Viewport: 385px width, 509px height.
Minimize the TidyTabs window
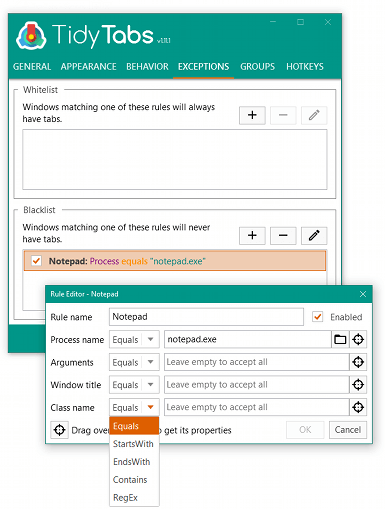[x=273, y=22]
